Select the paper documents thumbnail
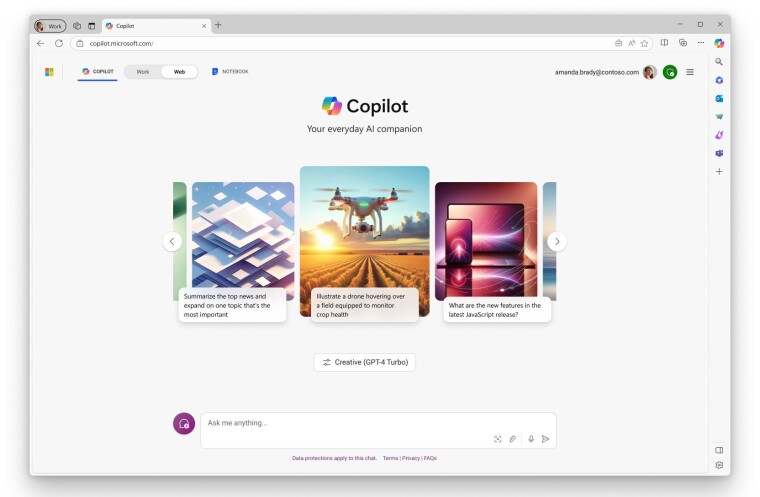The height and width of the screenshot is (497, 760). pyautogui.click(x=243, y=236)
